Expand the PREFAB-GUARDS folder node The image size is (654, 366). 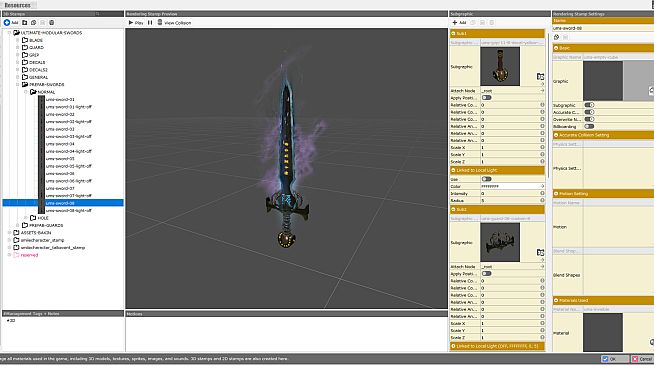[18, 225]
